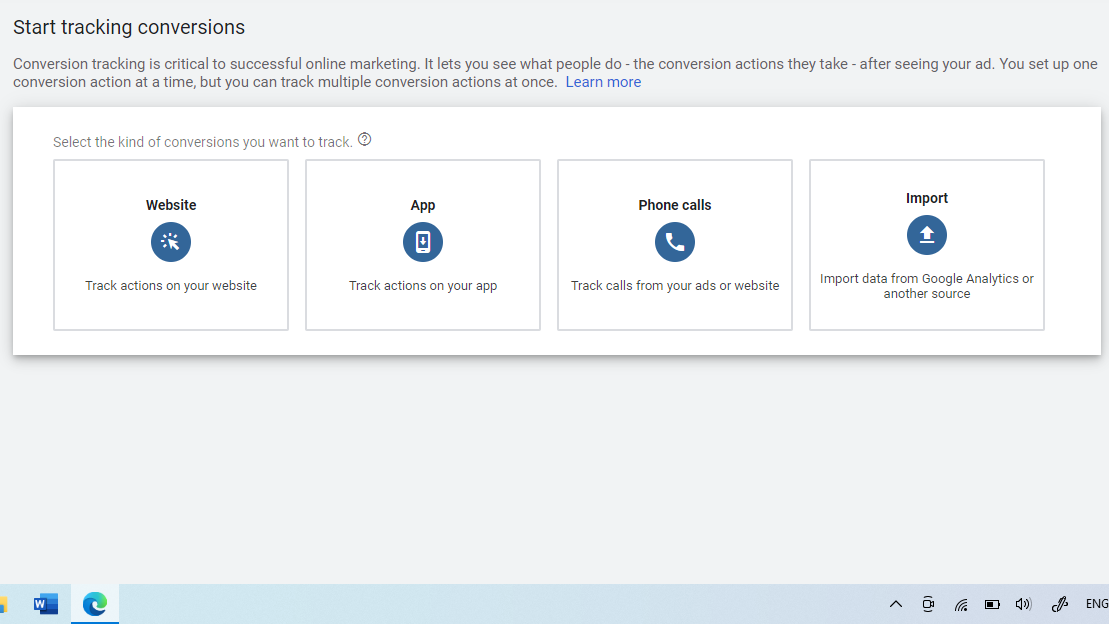Follow the Learn more link

603,82
